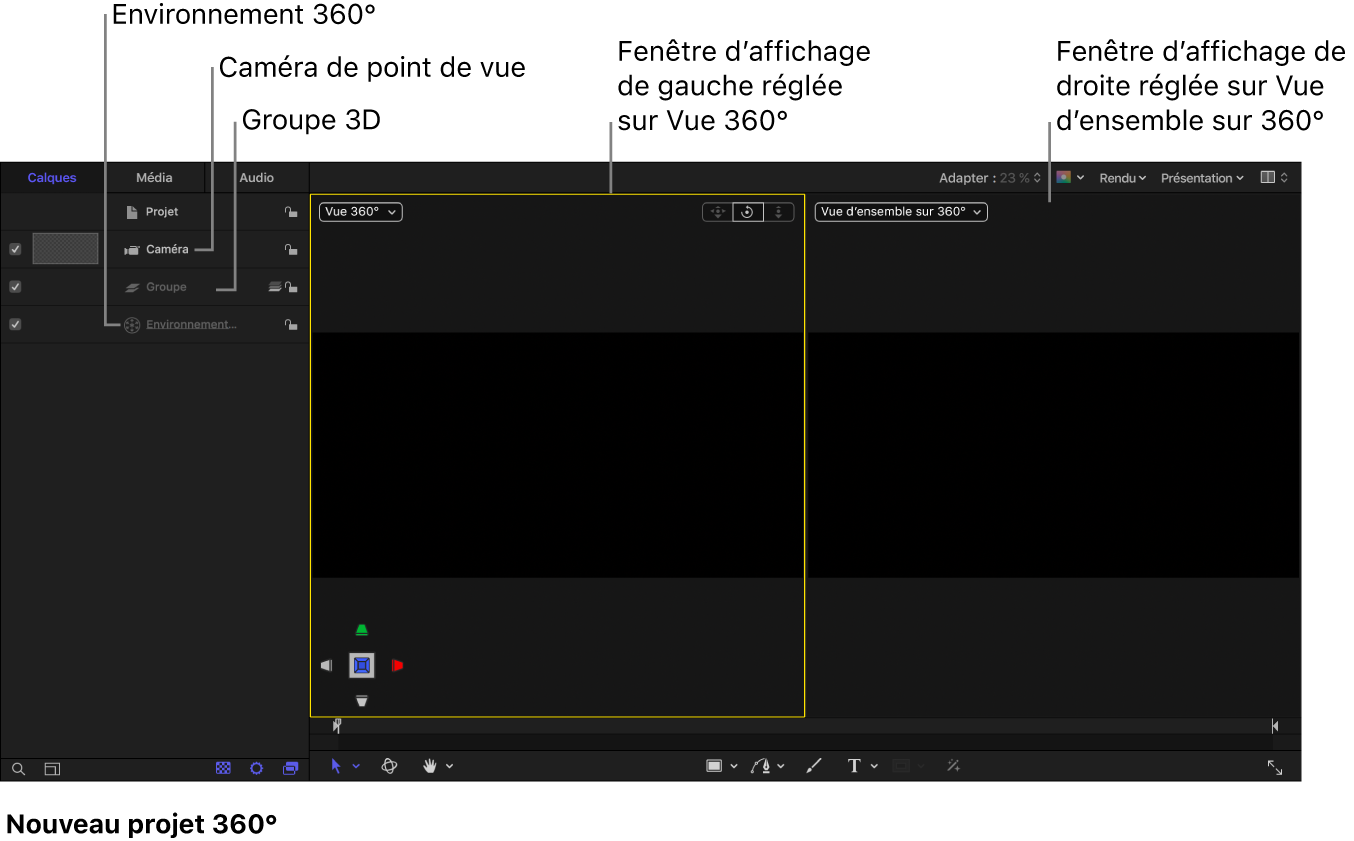Open the Vue 360° camera dropdown
This screenshot has width=1354, height=841.
361,212
